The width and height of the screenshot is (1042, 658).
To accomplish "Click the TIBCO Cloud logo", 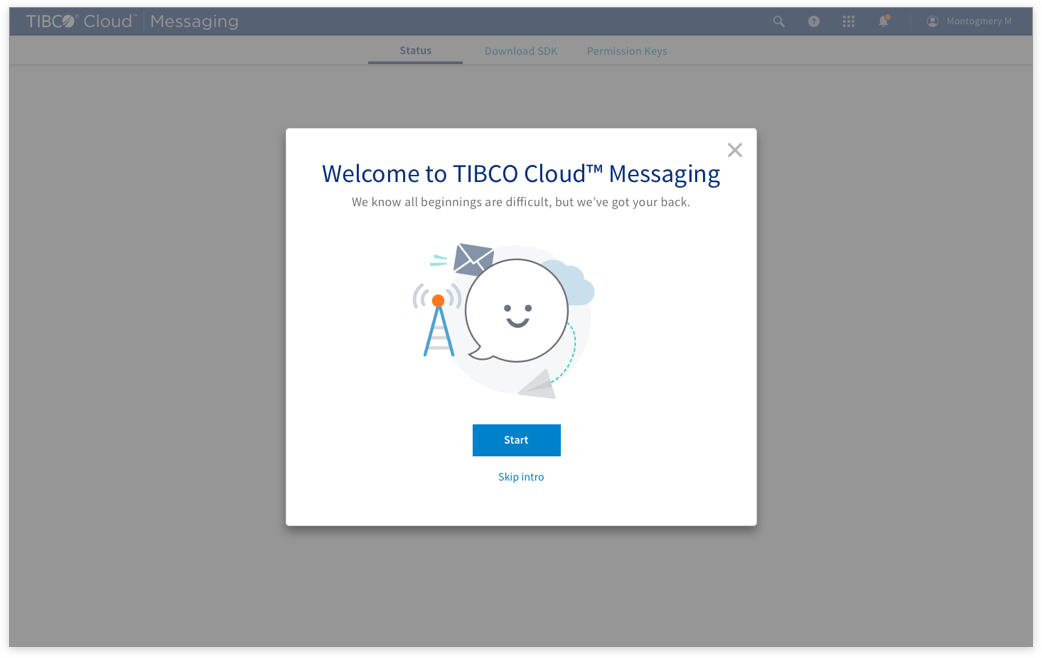I will (80, 21).
